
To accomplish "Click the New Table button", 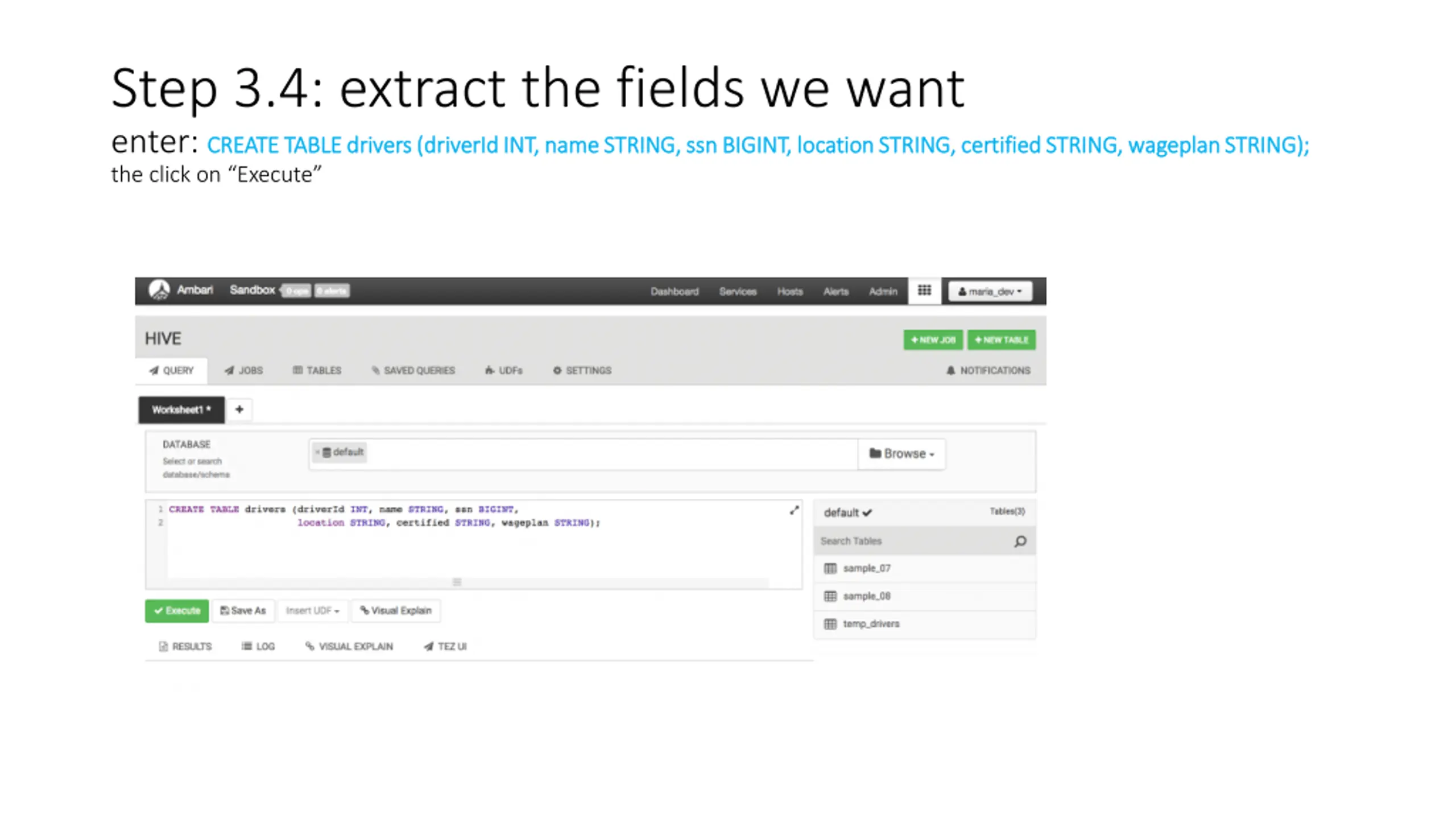I will (x=1001, y=340).
